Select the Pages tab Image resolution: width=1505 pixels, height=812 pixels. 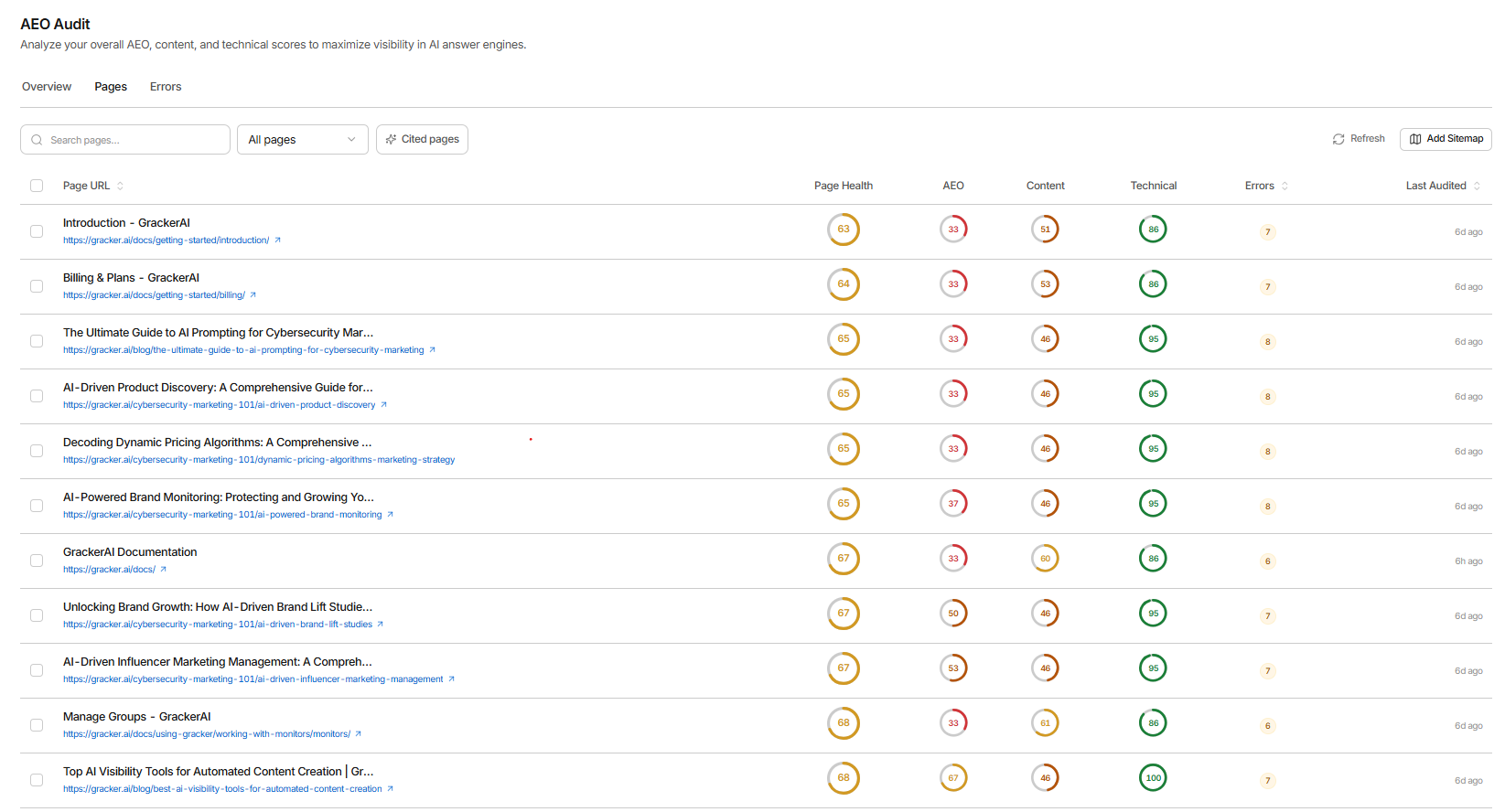coord(111,87)
